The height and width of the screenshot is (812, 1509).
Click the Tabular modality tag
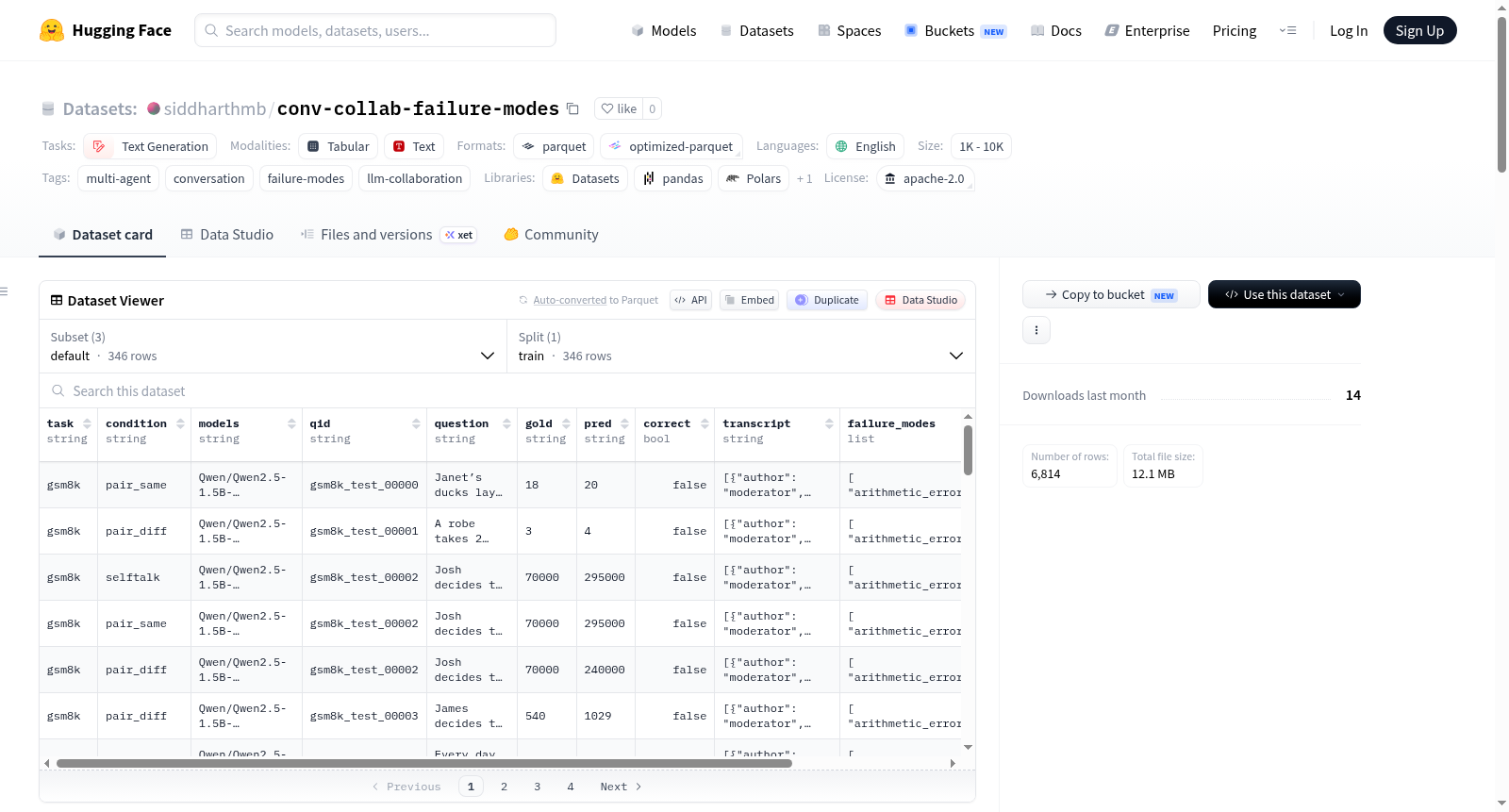339,146
